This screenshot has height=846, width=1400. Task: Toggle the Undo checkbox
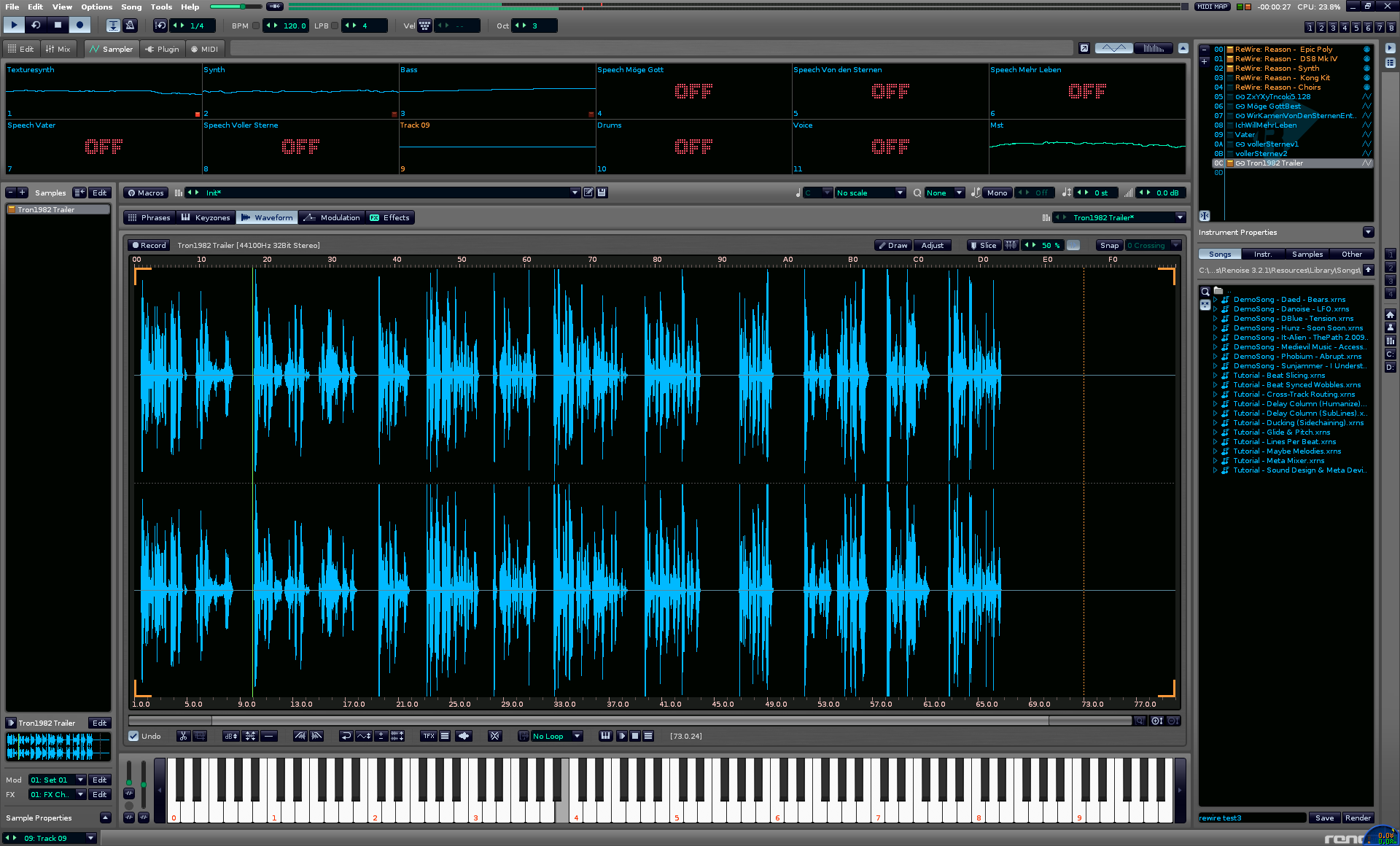point(133,736)
